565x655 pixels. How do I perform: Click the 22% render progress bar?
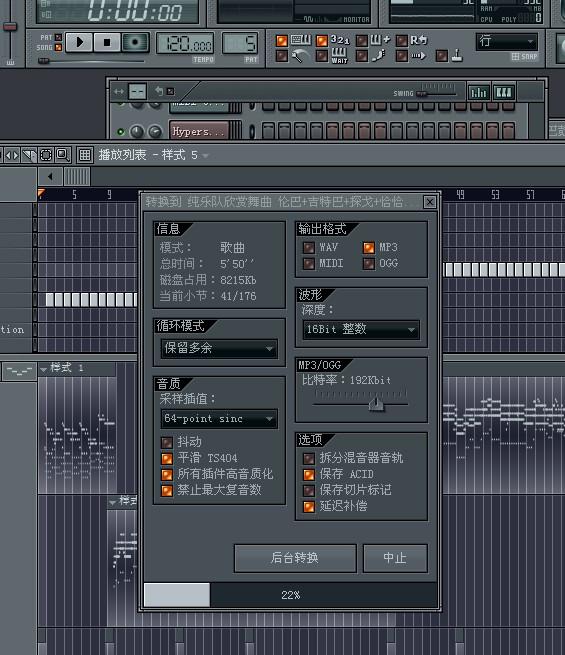coord(291,595)
